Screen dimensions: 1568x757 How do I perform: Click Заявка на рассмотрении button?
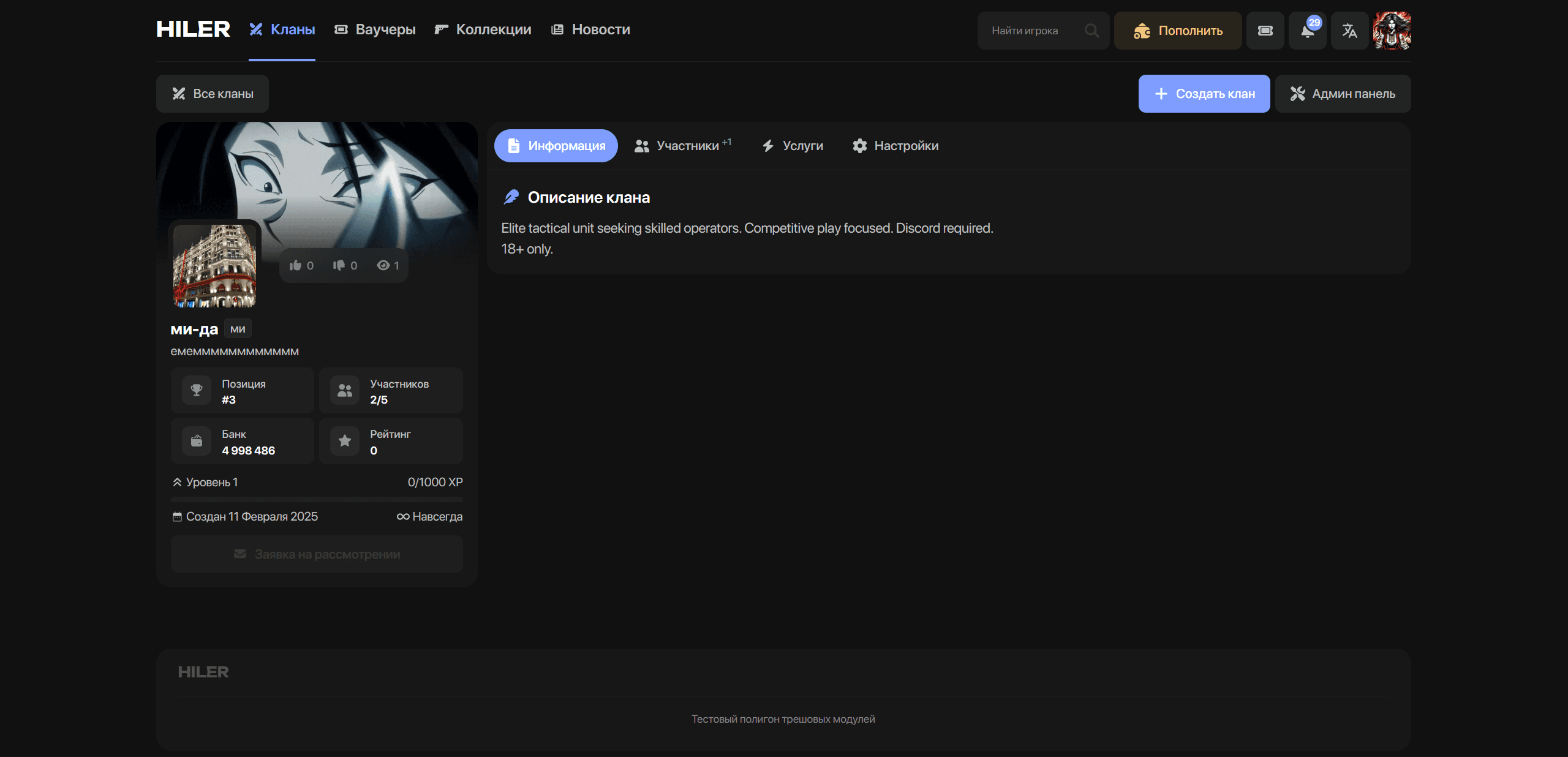click(x=317, y=554)
